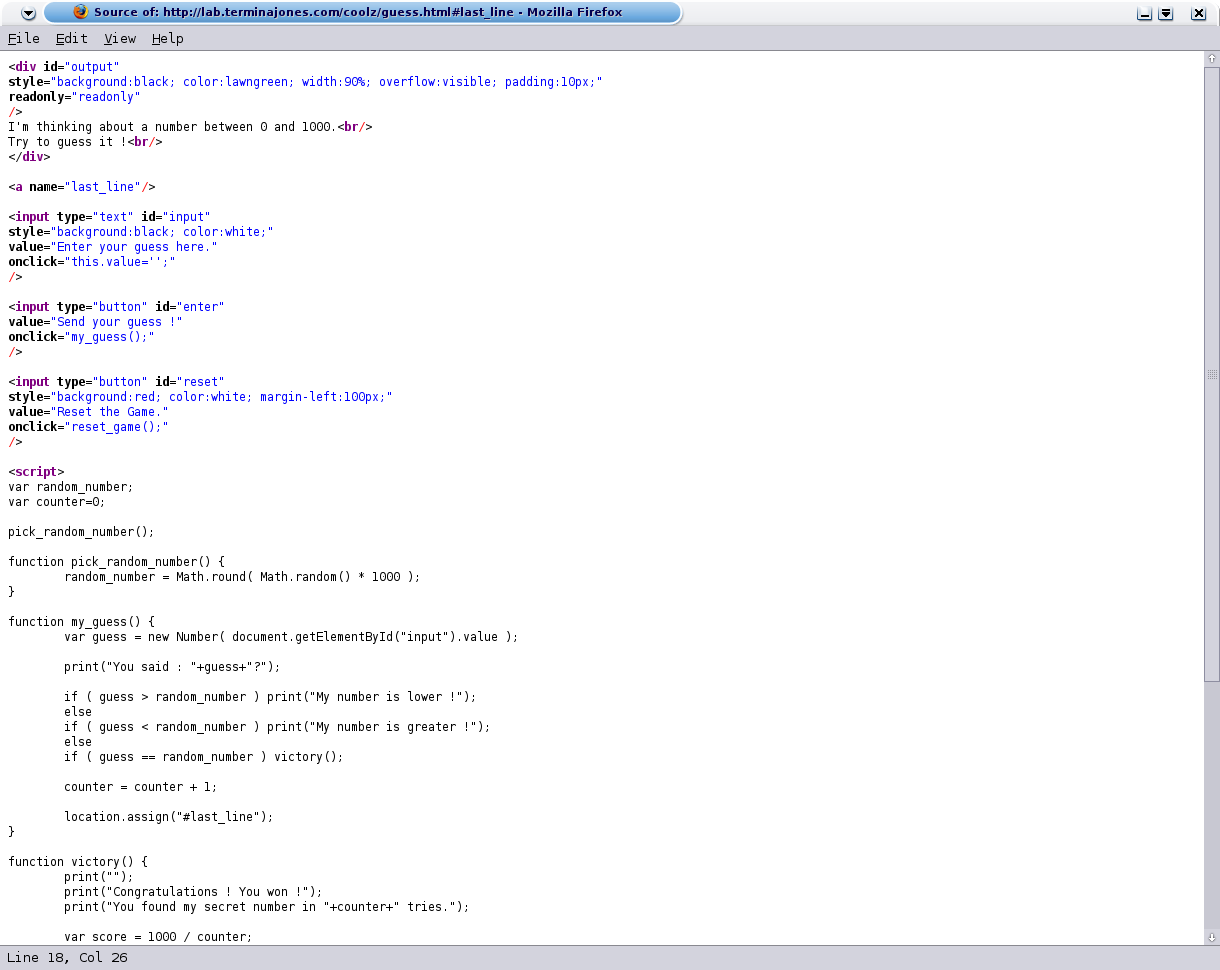Click the window shade button beside minimize
Image resolution: width=1220 pixels, height=970 pixels.
pos(1166,13)
